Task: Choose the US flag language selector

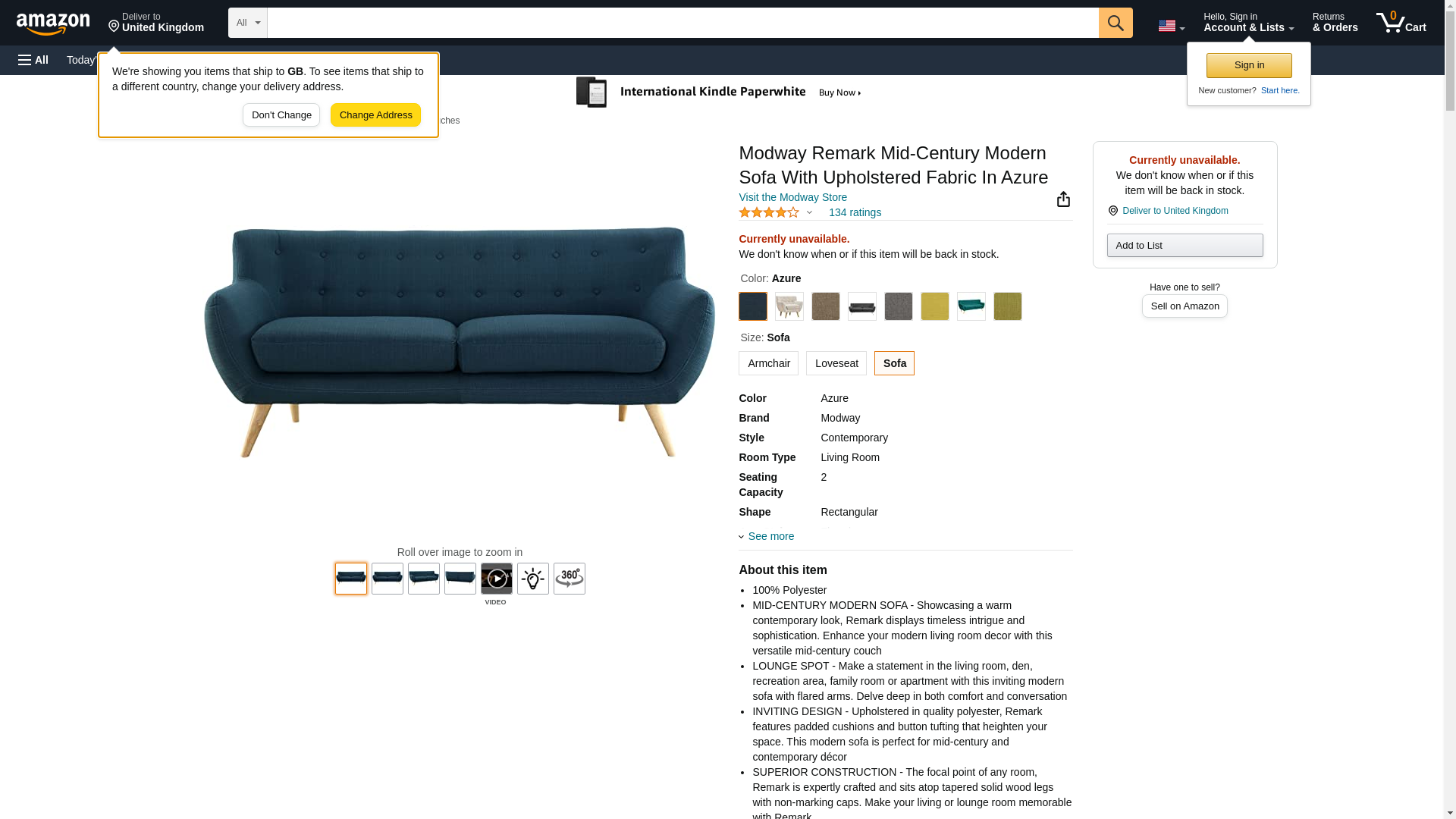Action: pyautogui.click(x=1171, y=26)
